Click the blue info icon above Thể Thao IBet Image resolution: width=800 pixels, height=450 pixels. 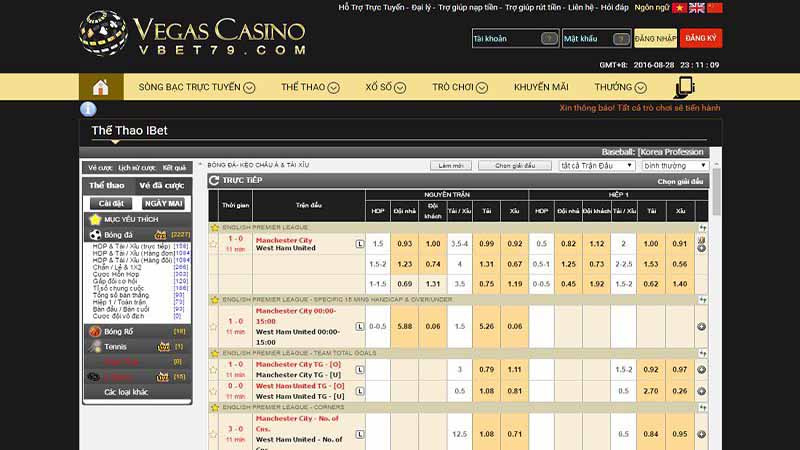(88, 108)
